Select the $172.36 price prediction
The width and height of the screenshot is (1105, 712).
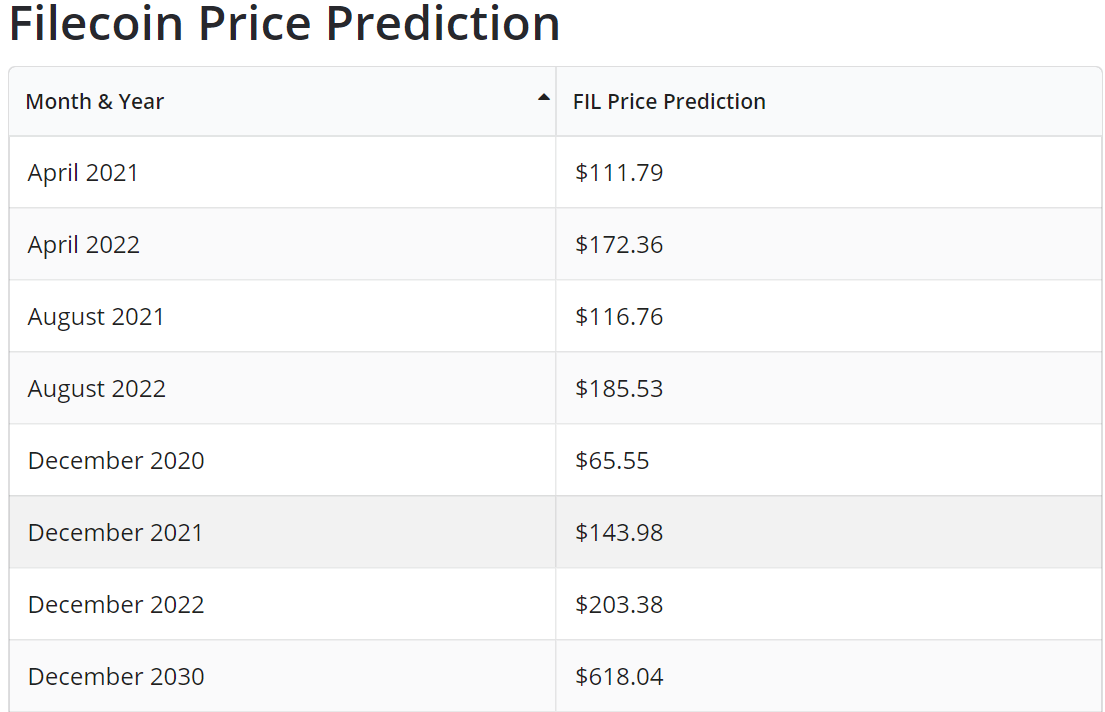(x=619, y=245)
